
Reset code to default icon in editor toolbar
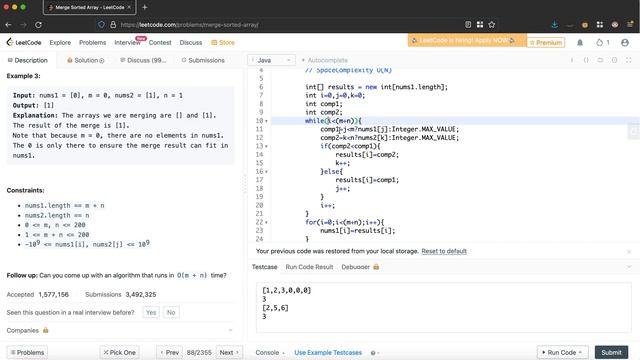click(600, 60)
